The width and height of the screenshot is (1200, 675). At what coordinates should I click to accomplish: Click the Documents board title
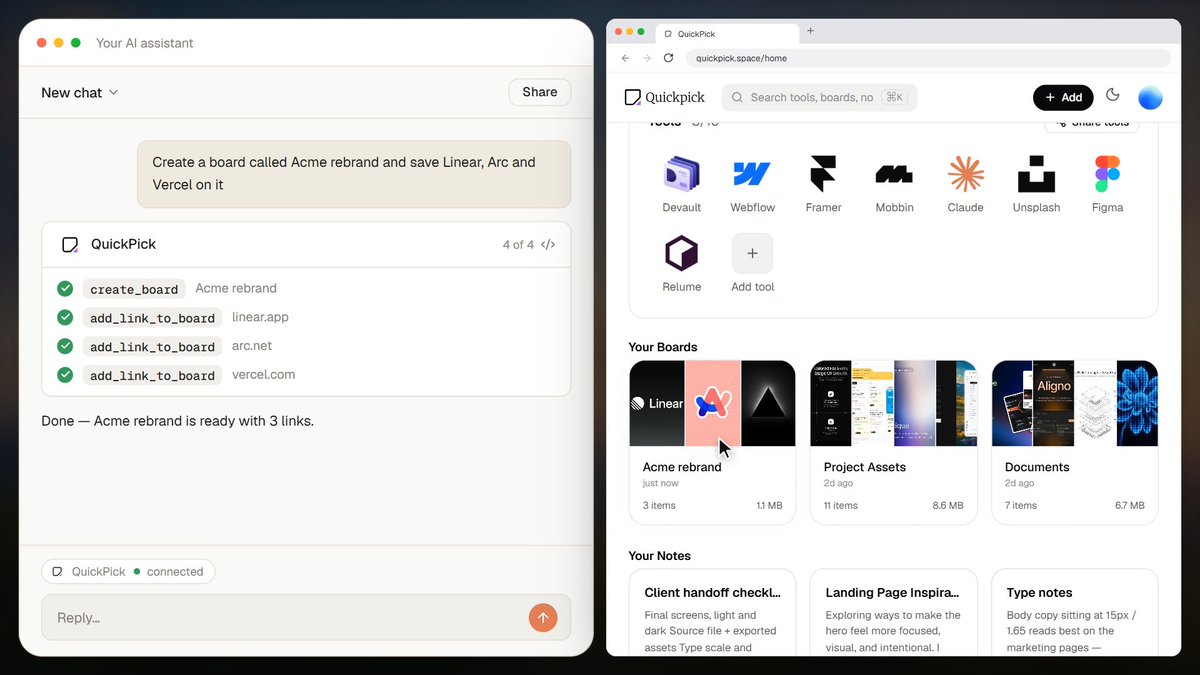(x=1037, y=467)
